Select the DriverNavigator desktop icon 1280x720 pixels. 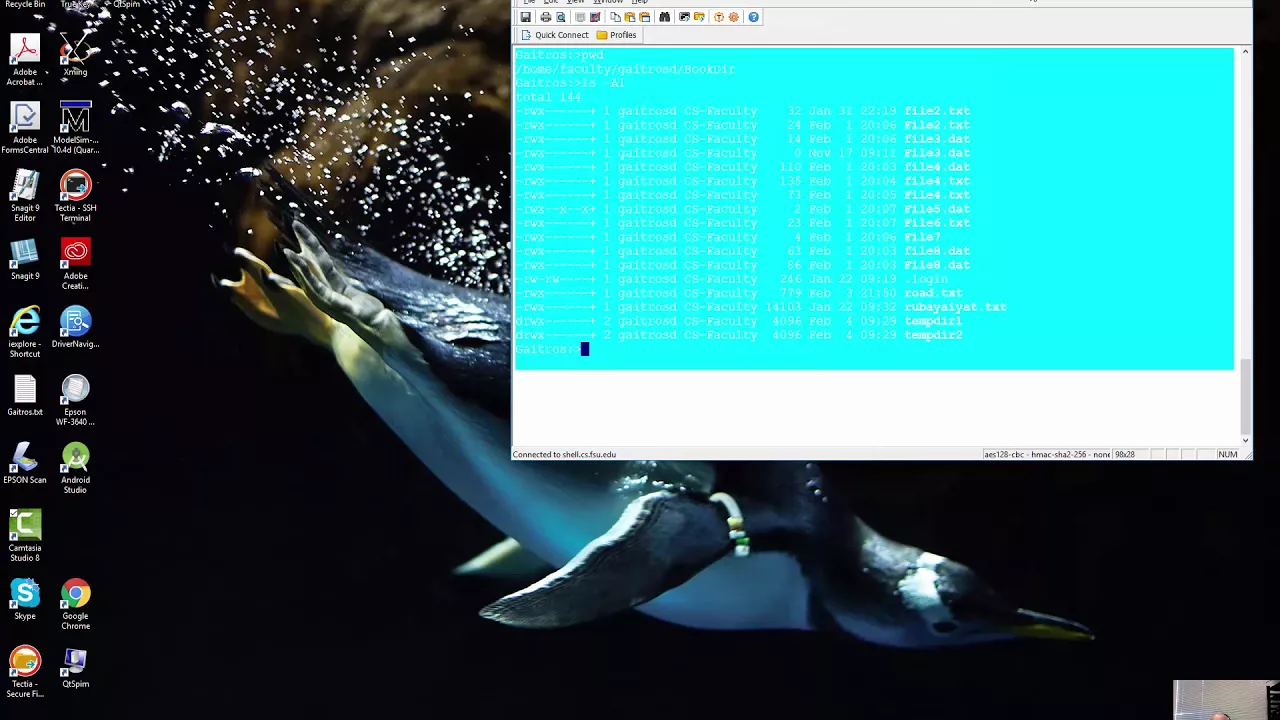click(75, 326)
